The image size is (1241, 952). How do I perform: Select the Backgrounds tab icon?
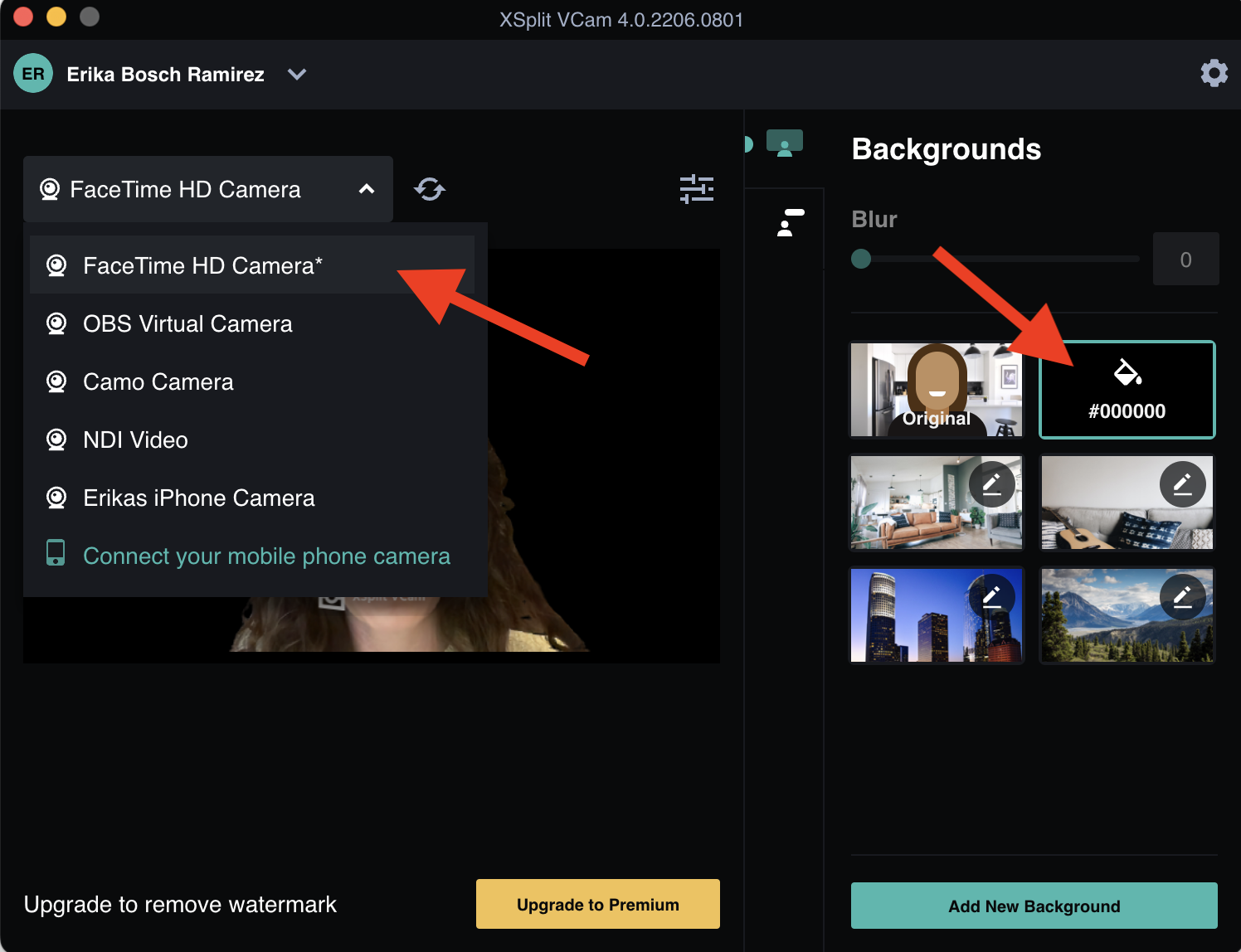click(785, 143)
